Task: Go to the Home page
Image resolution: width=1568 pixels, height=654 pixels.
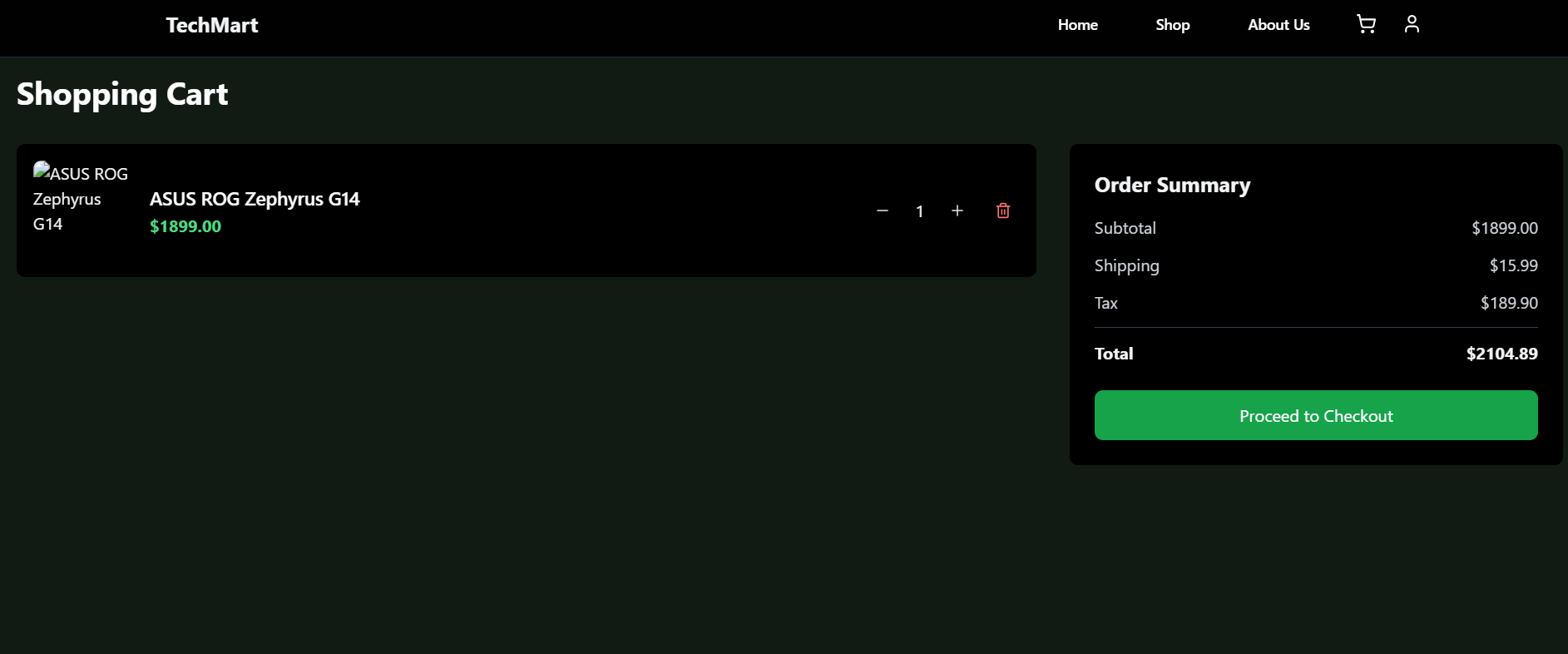Action: 1078,25
